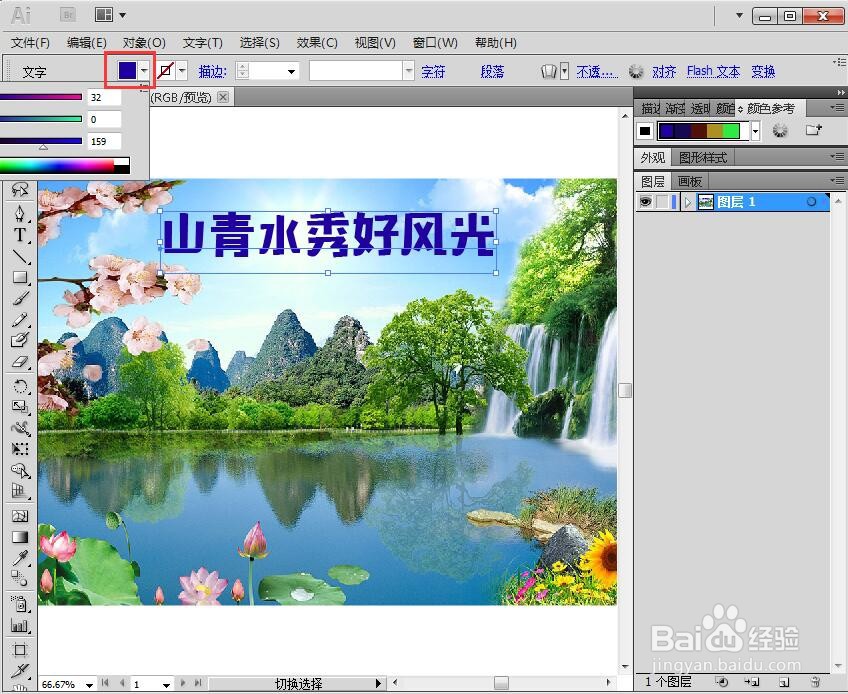Select the Line Segment tool

coord(20,256)
